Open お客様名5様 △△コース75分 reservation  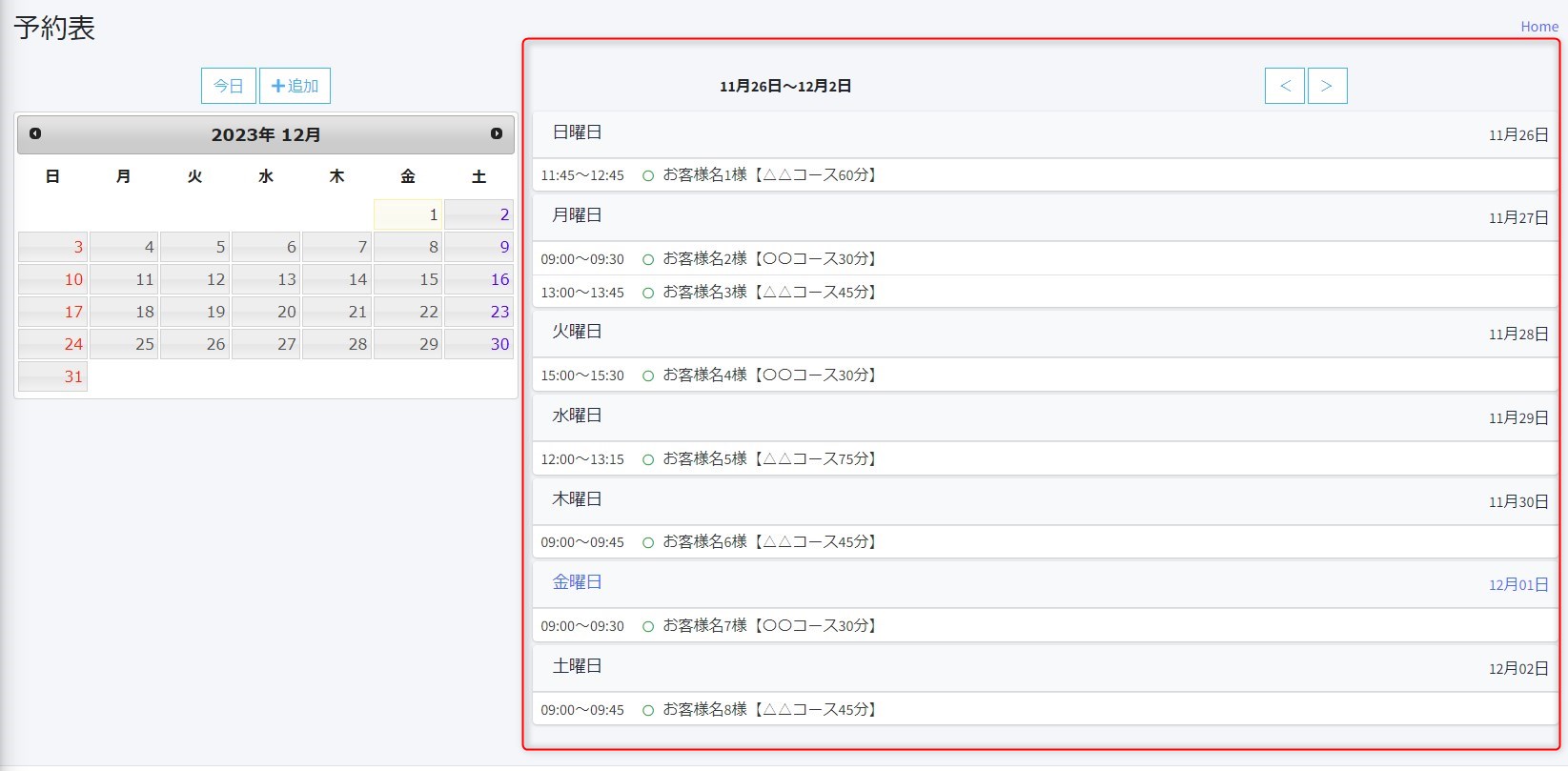768,459
